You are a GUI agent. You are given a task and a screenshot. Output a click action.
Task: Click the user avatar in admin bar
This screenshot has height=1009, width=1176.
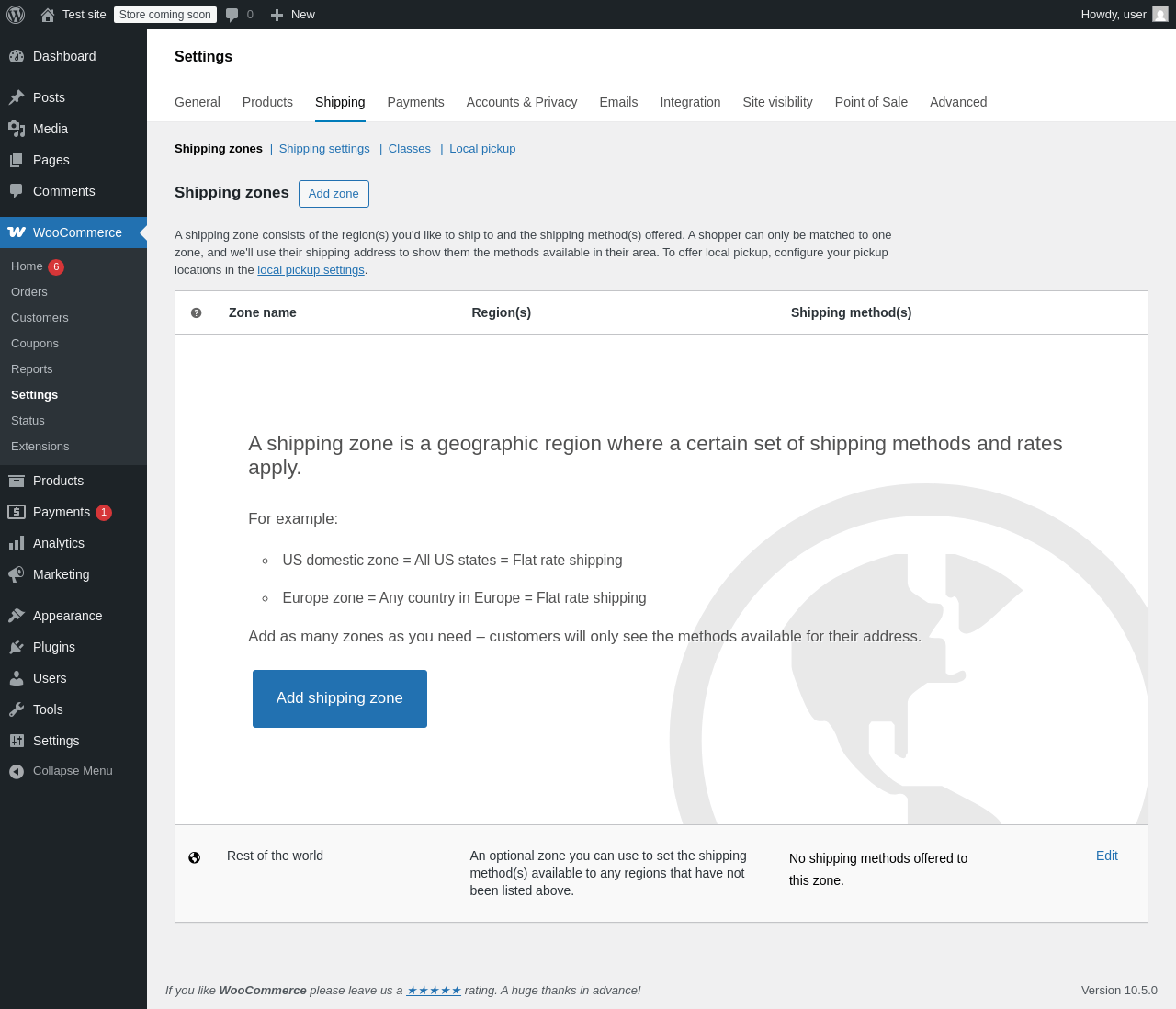pyautogui.click(x=1160, y=14)
